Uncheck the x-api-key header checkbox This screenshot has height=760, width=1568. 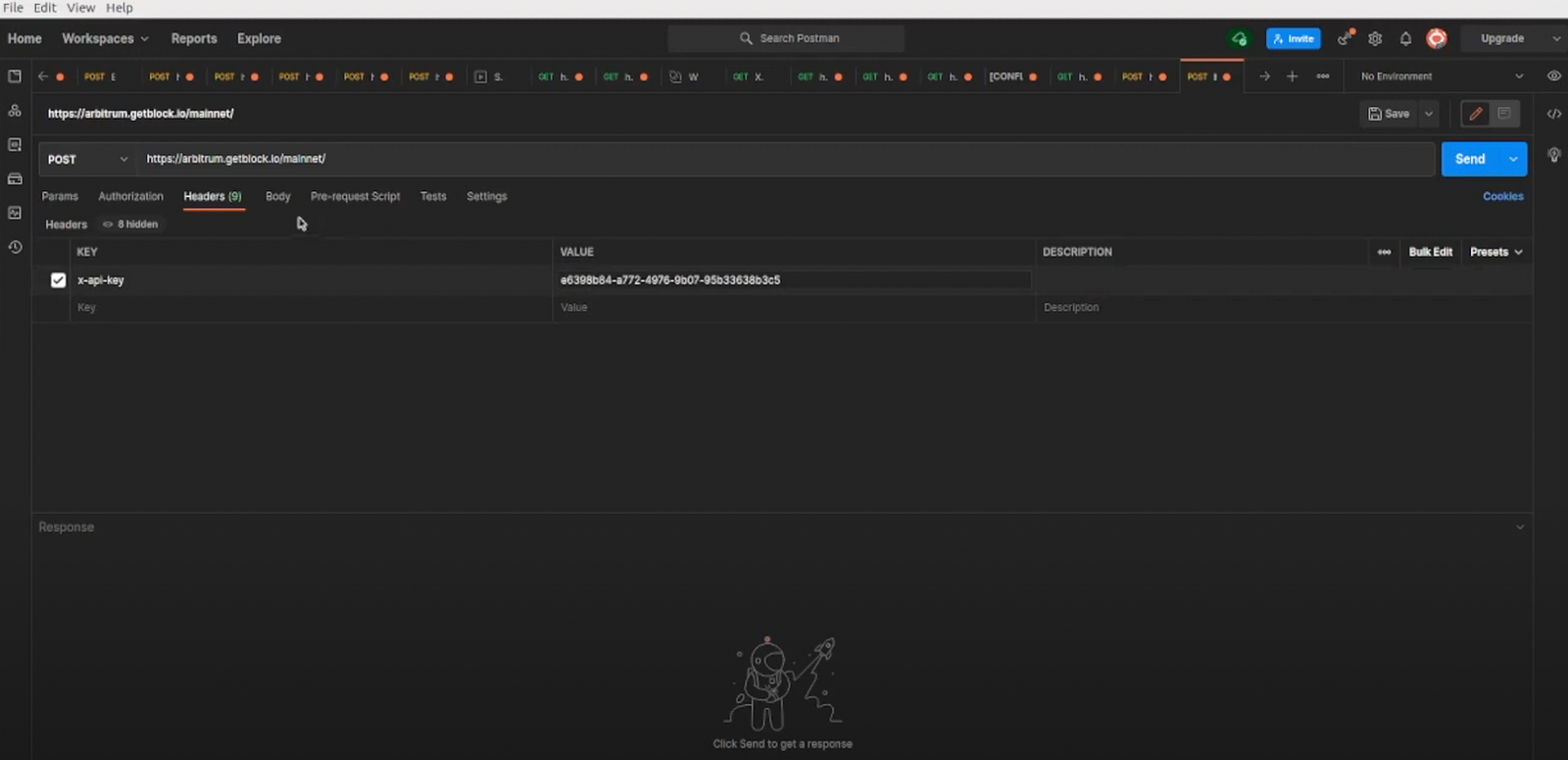point(58,280)
